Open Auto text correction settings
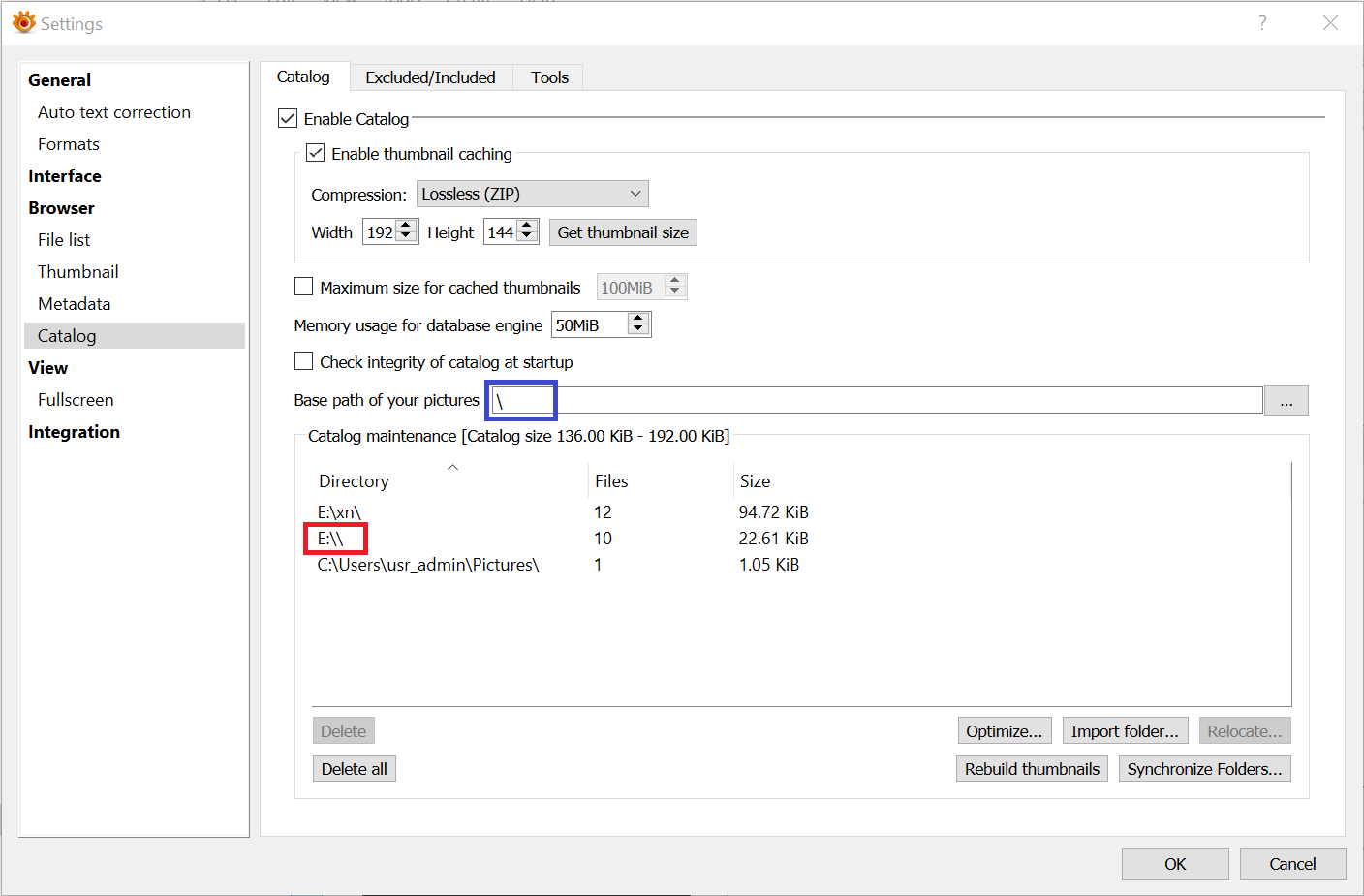 114,112
